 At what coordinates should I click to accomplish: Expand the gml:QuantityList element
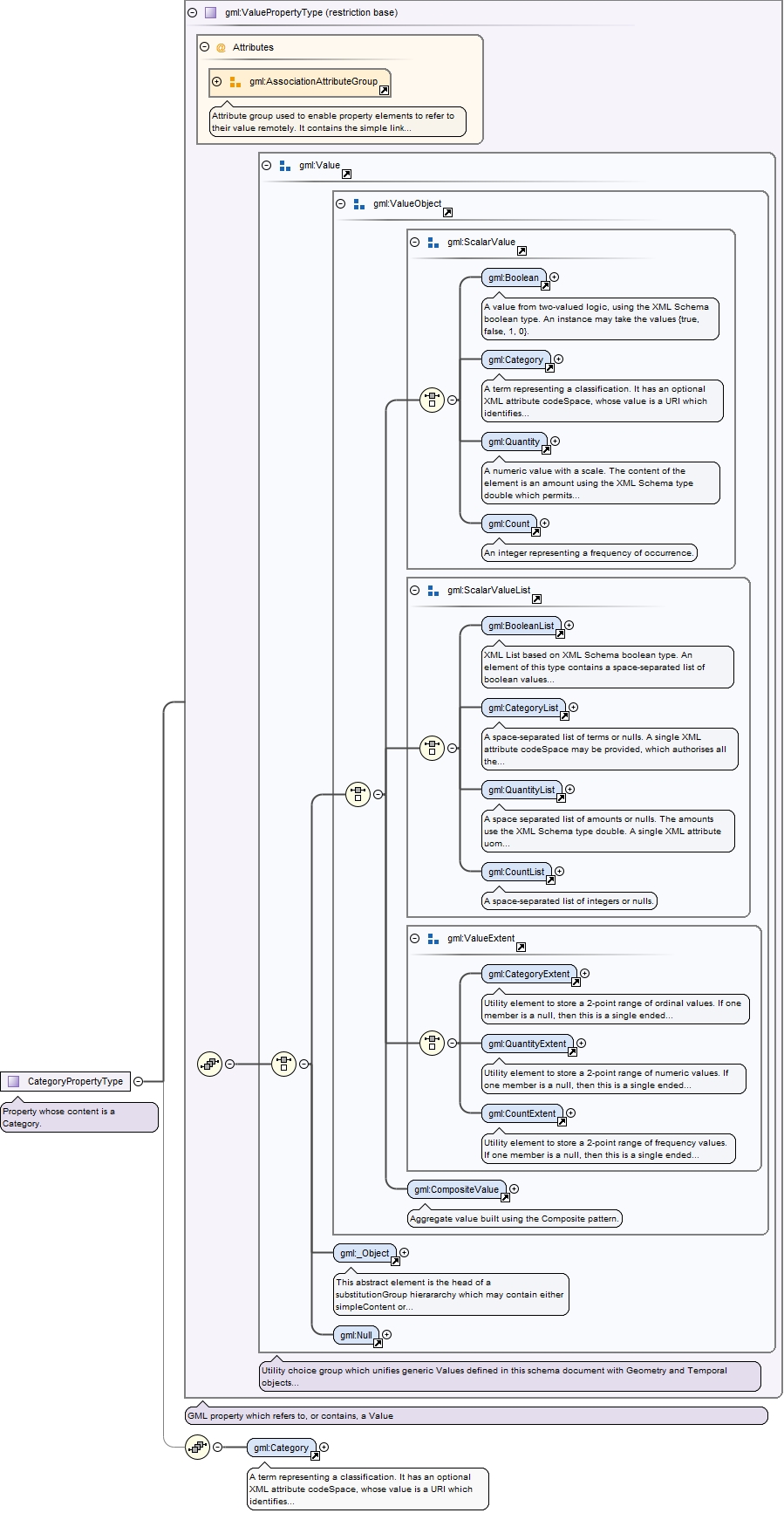pos(569,790)
